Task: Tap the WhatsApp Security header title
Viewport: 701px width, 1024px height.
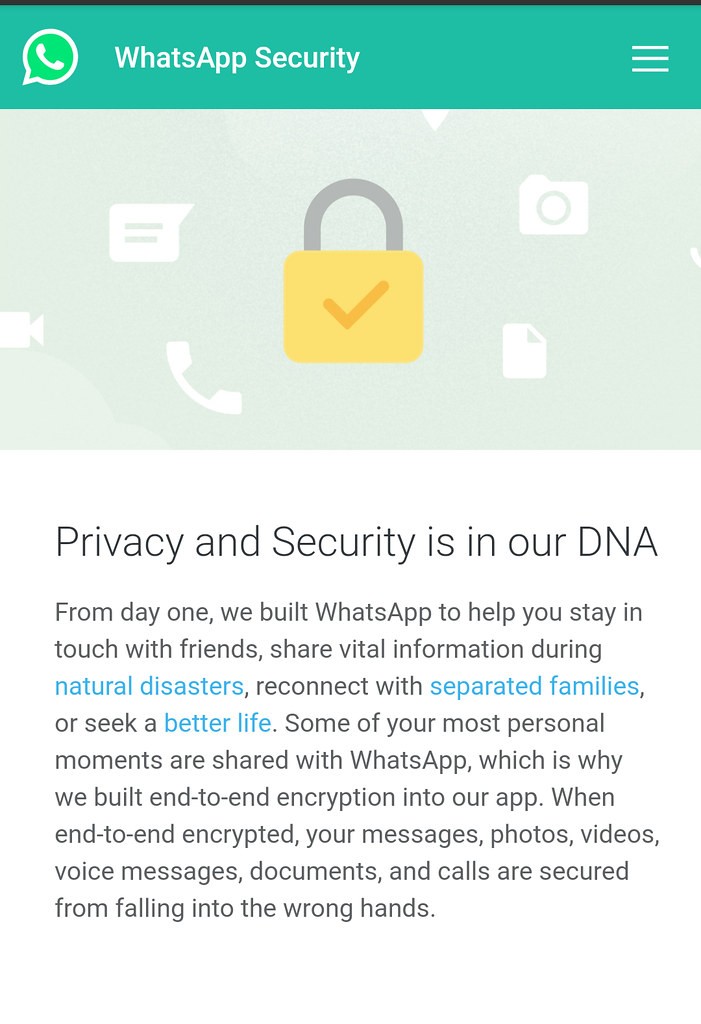Action: (x=237, y=58)
